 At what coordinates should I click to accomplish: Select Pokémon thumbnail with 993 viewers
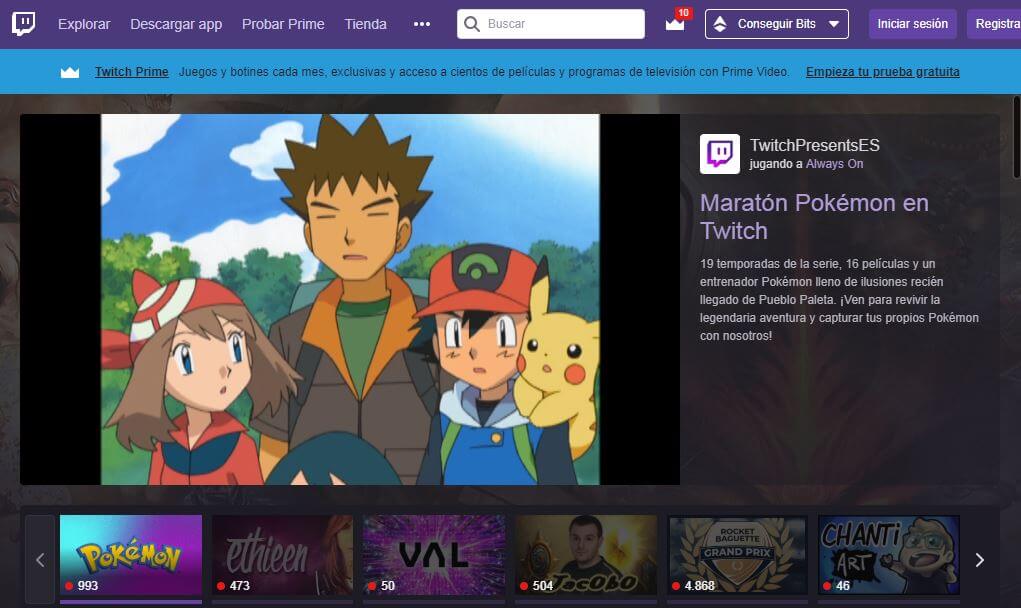click(131, 555)
